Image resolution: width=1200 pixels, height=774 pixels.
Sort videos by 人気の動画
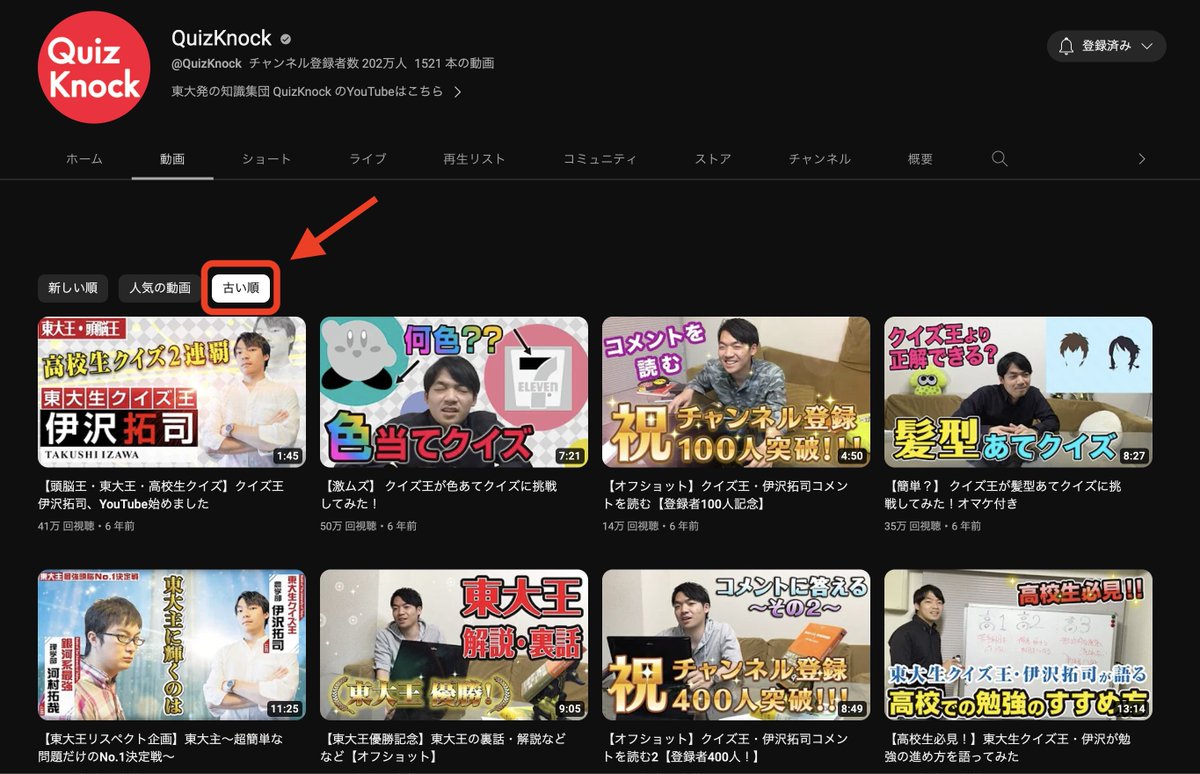(x=160, y=288)
